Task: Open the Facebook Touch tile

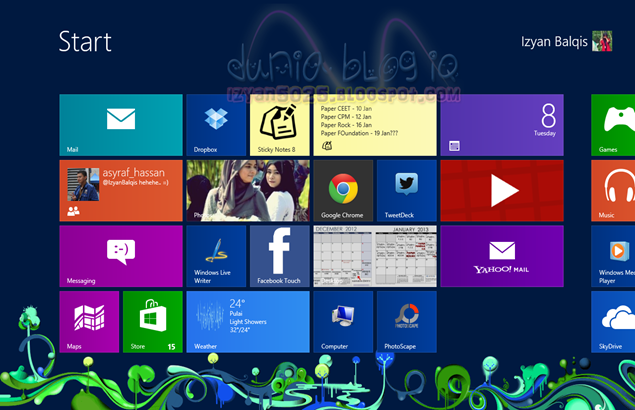Action: [279, 256]
